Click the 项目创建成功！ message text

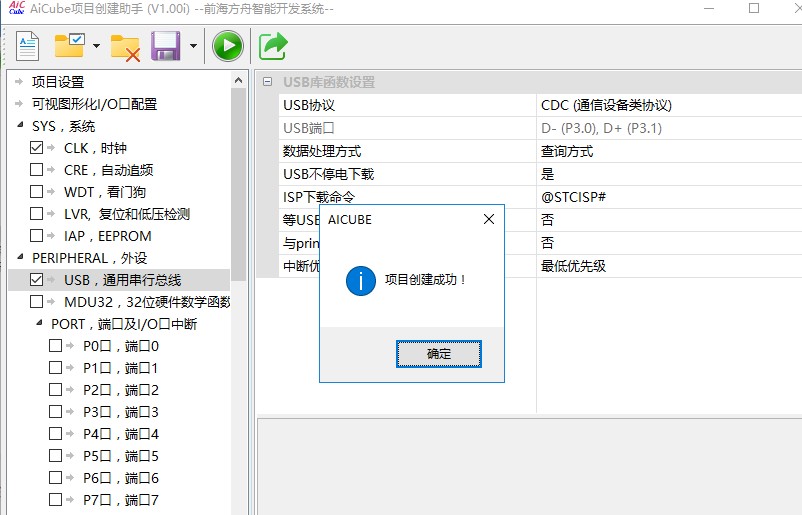tap(425, 280)
